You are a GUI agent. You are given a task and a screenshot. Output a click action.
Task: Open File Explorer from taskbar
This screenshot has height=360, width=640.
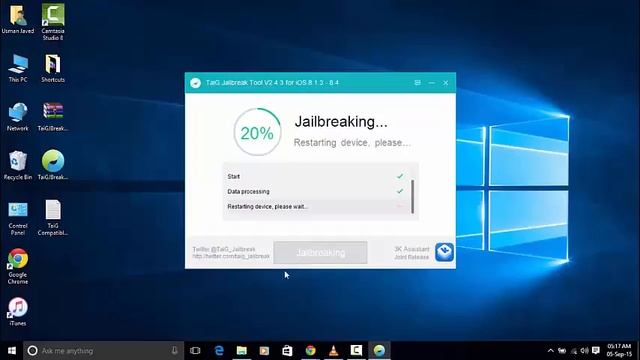click(x=242, y=351)
